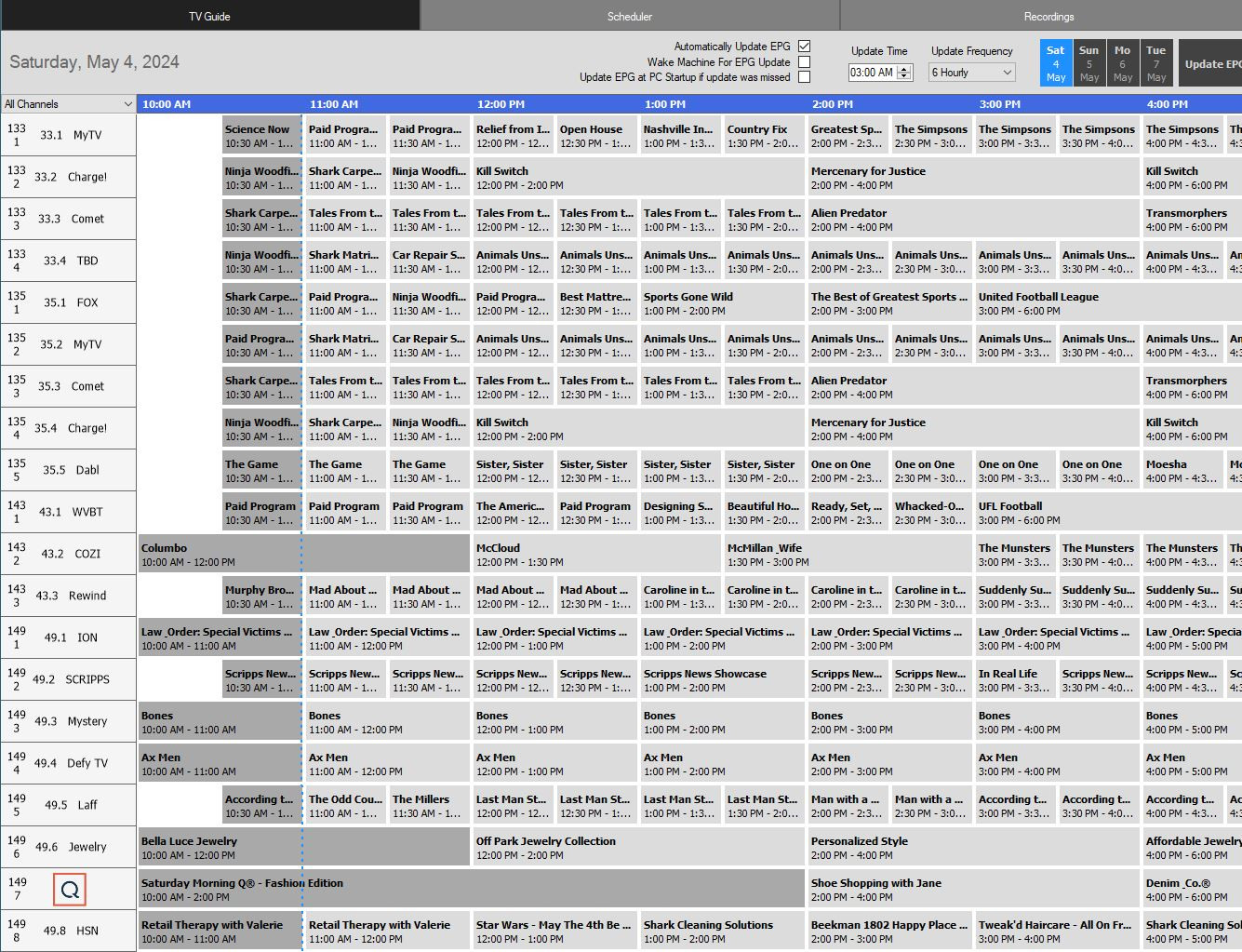Open Personalized Style 2:00 PM program
Viewport: 1242px width, 952px height.
[973, 847]
